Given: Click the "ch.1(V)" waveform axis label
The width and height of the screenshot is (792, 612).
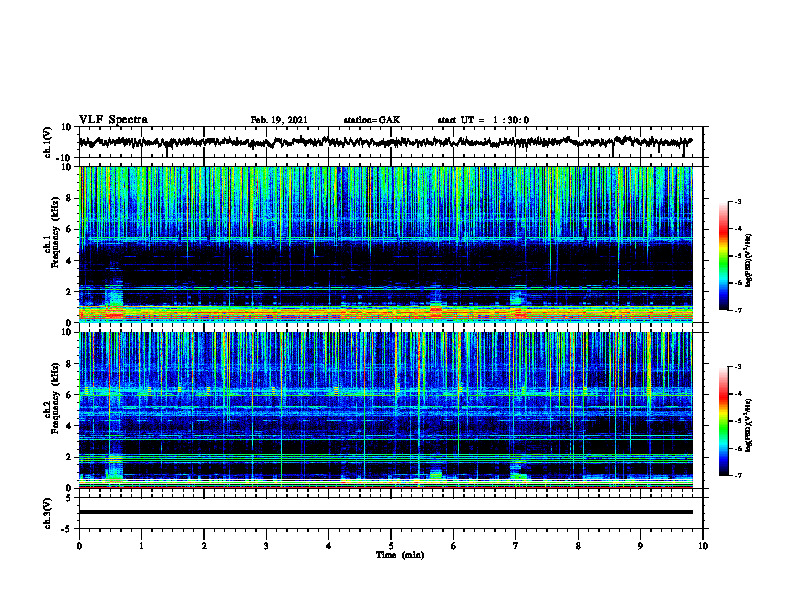Looking at the screenshot, I should (x=48, y=142).
